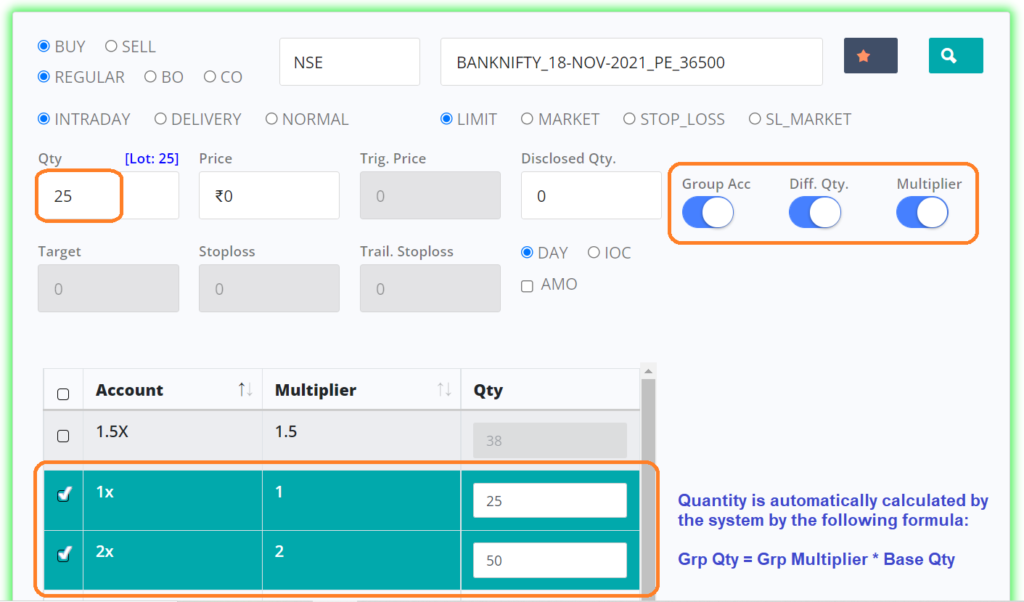1024x602 pixels.
Task: Click the teal search magnifier button
Action: pyautogui.click(x=955, y=55)
